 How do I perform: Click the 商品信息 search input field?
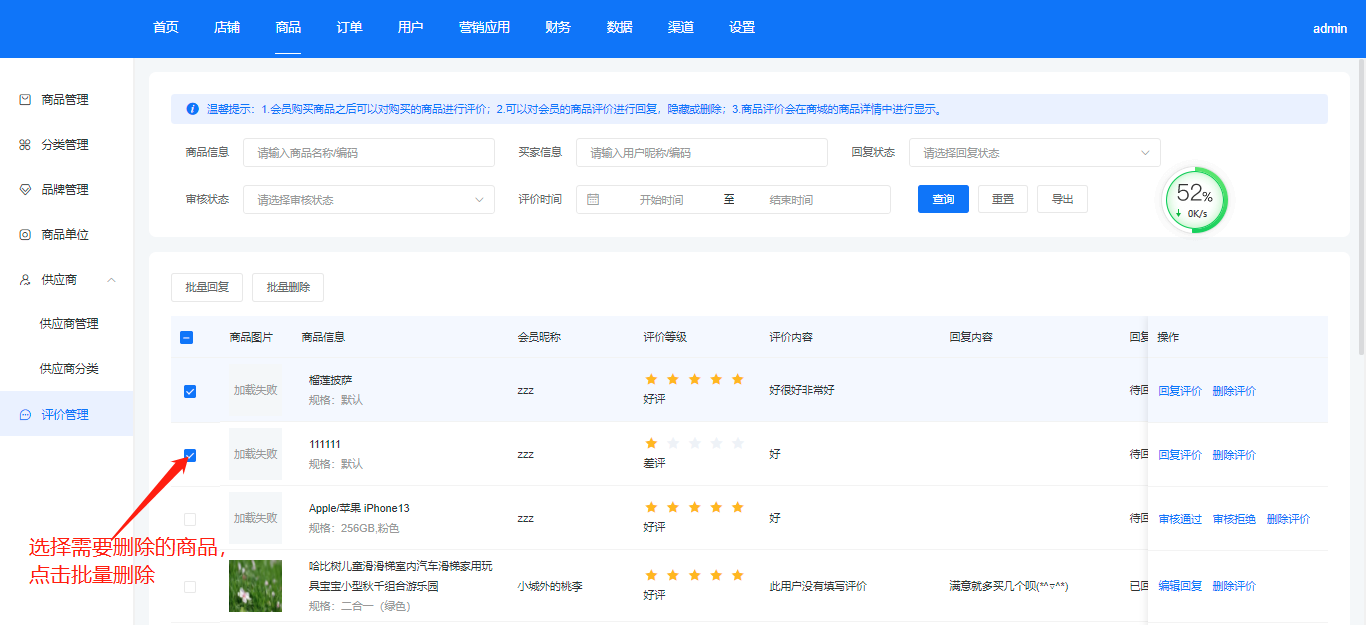click(x=368, y=153)
